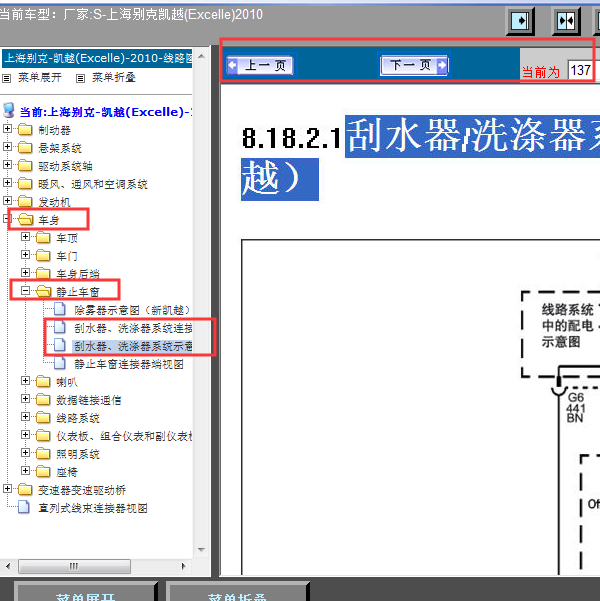Select 座椅 folder label
Image resolution: width=600 pixels, height=601 pixels.
tap(67, 472)
